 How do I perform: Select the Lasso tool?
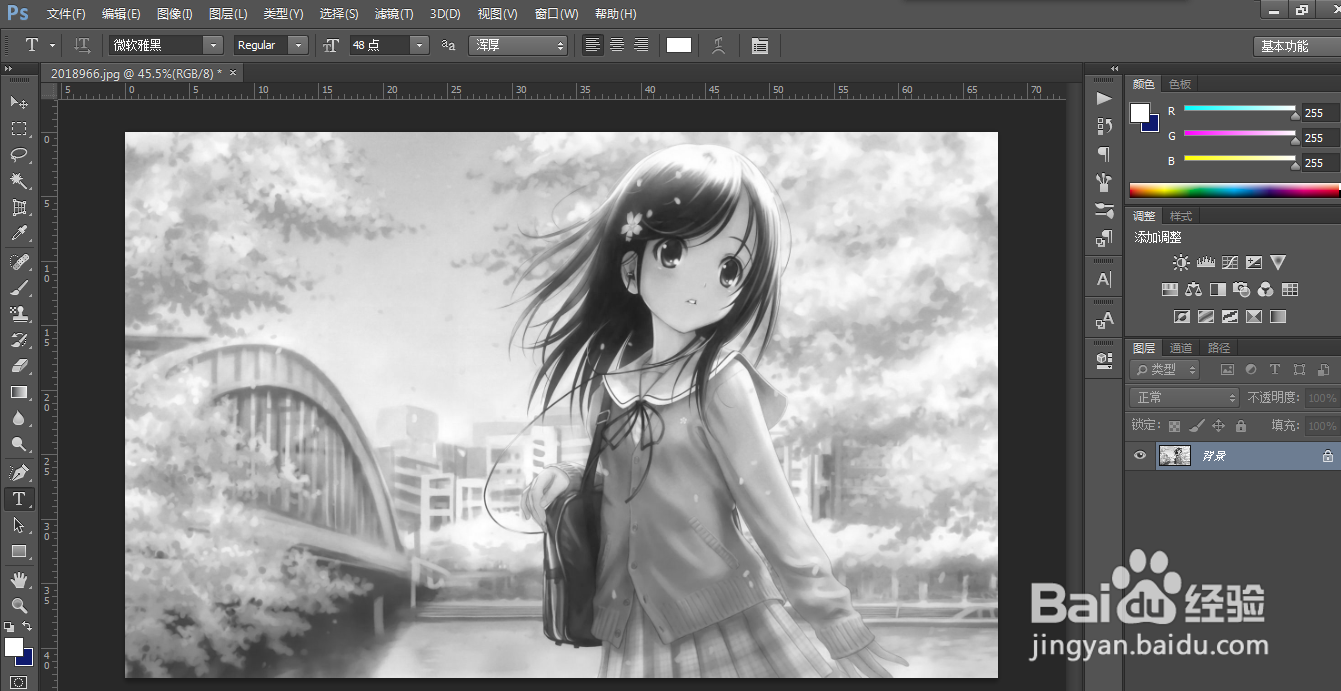(x=19, y=155)
